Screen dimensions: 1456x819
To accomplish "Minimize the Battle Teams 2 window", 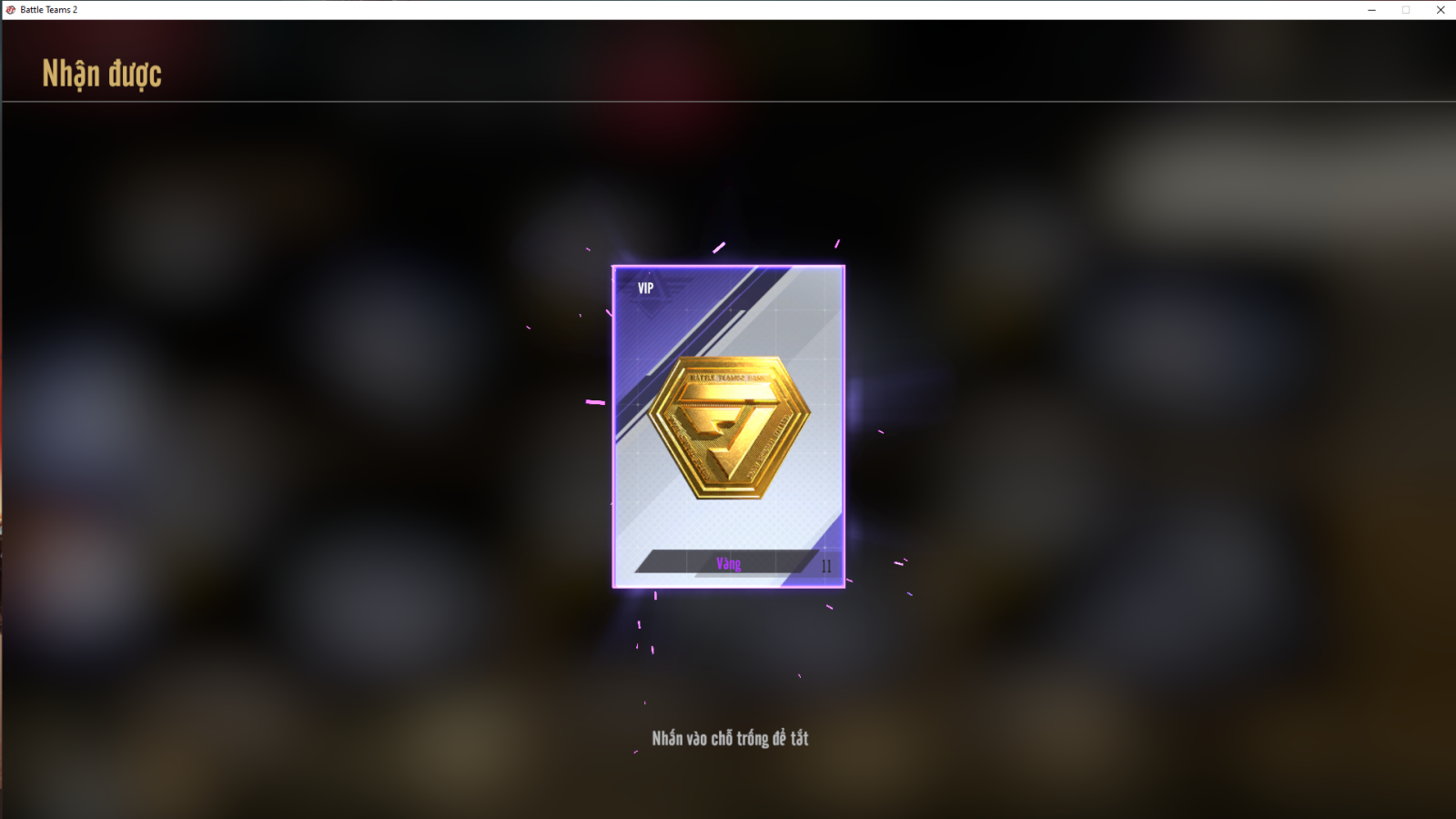I will point(1371,10).
